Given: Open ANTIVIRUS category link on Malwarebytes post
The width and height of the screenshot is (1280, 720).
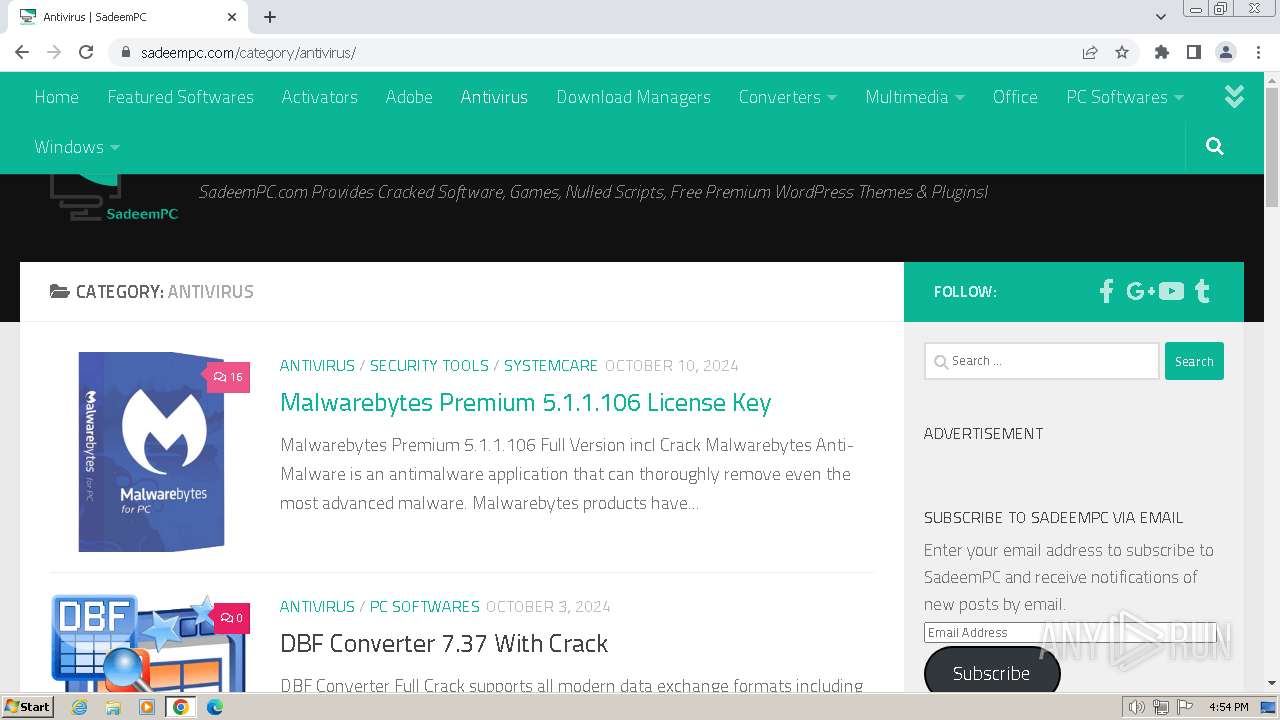Looking at the screenshot, I should click(317, 365).
